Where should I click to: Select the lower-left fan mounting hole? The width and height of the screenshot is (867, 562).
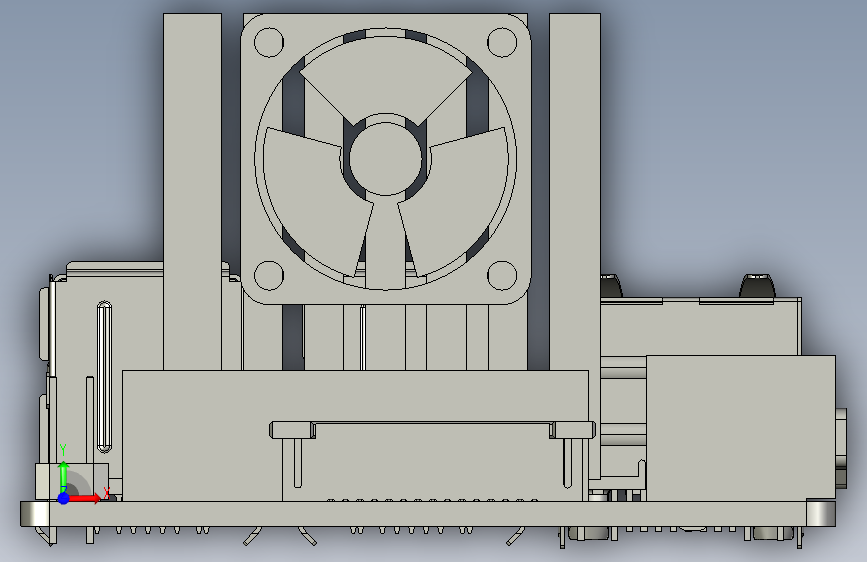point(269,275)
